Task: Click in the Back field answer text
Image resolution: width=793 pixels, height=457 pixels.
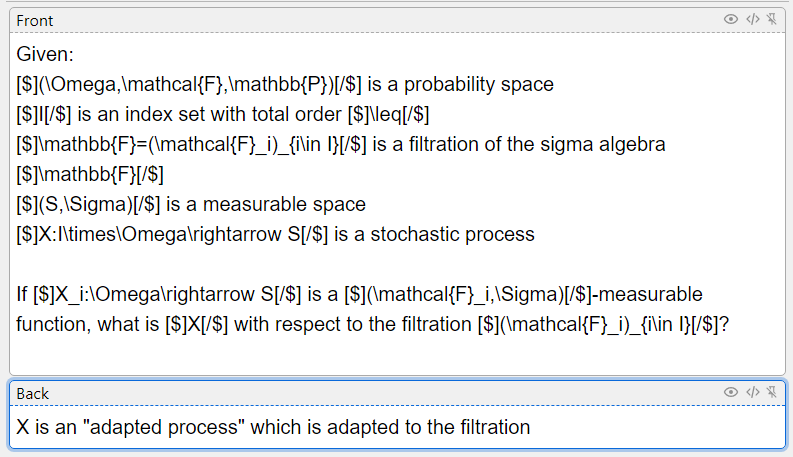Action: coord(272,427)
